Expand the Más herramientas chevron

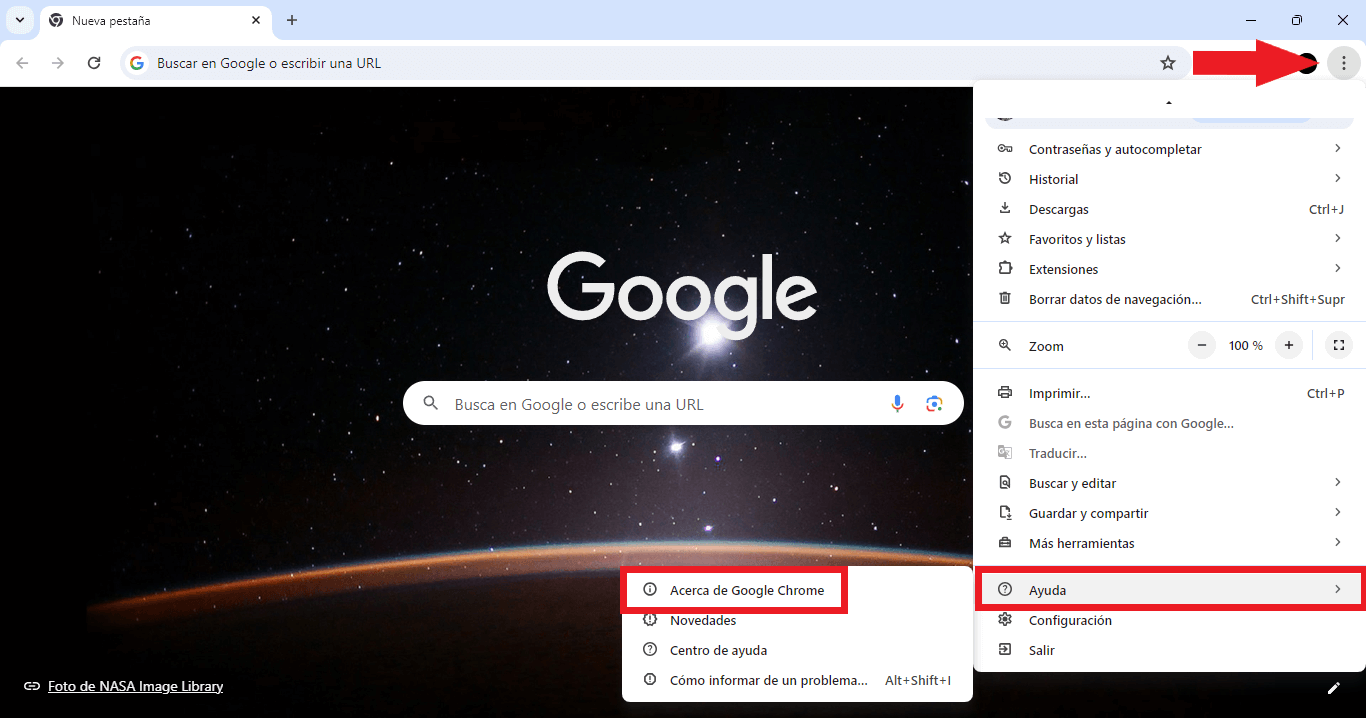click(1338, 542)
